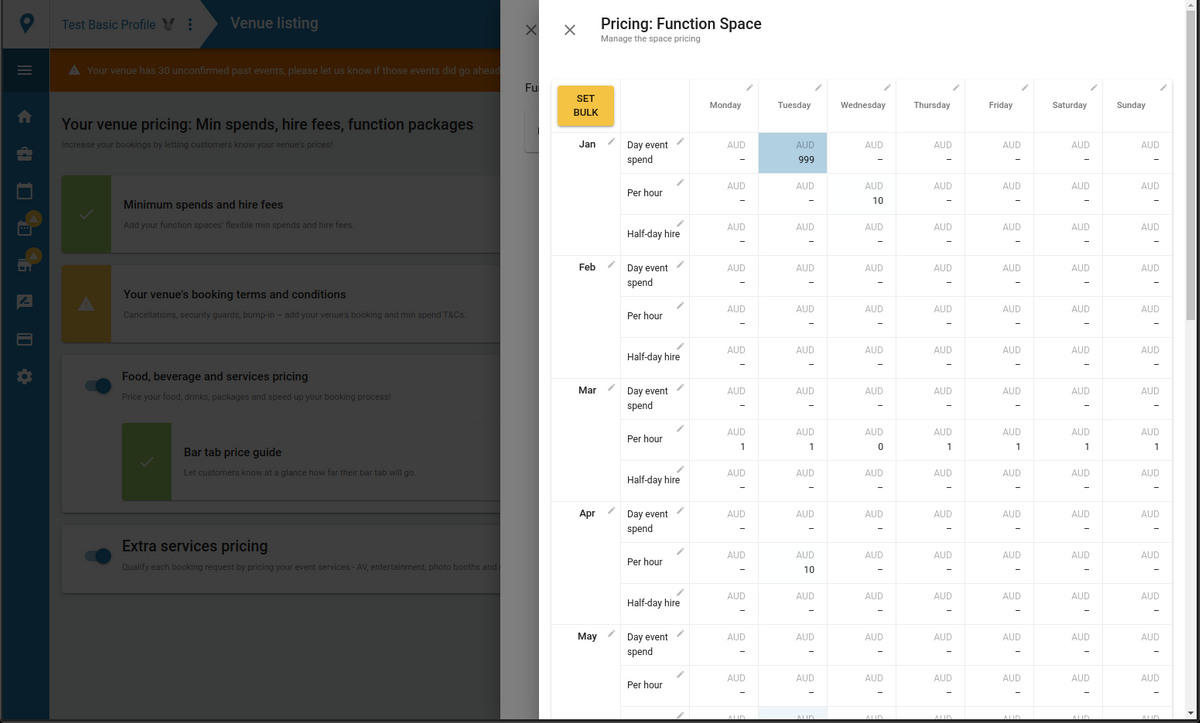Click the SET BULK button
This screenshot has height=723, width=1200.
point(585,105)
